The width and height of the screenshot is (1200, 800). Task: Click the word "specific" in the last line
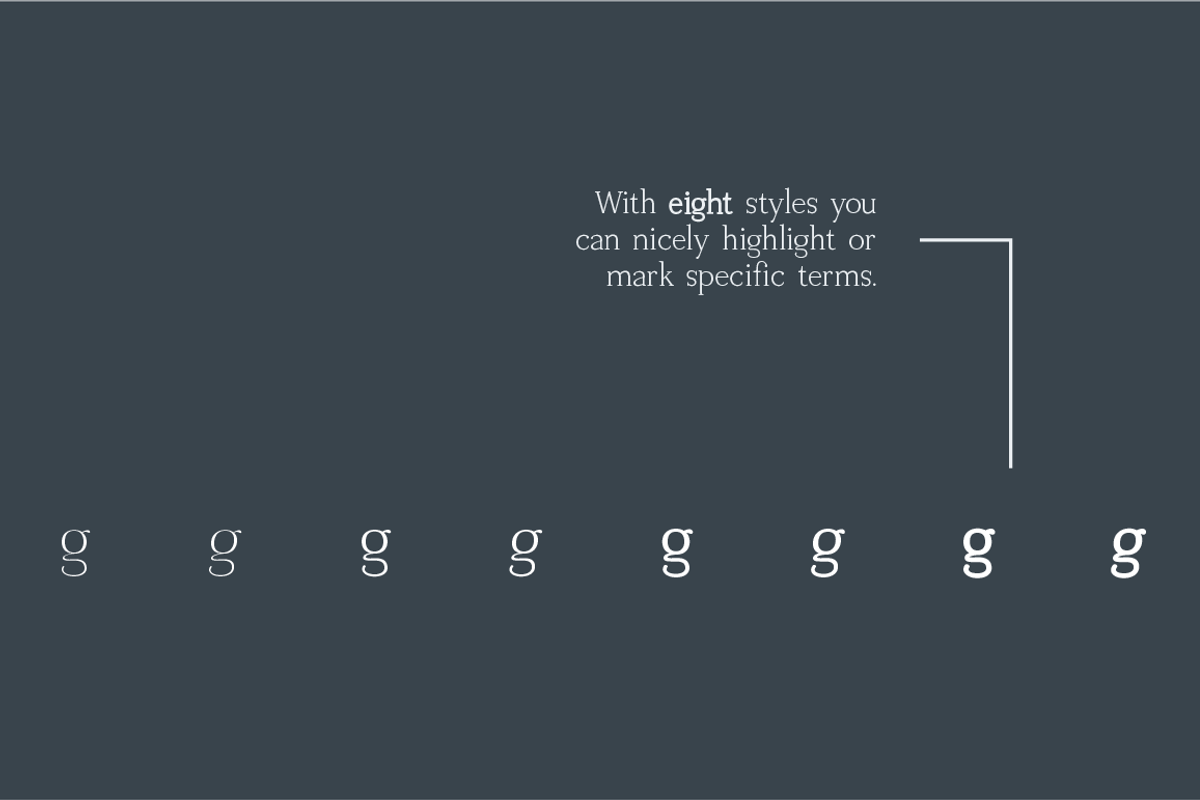coord(735,277)
